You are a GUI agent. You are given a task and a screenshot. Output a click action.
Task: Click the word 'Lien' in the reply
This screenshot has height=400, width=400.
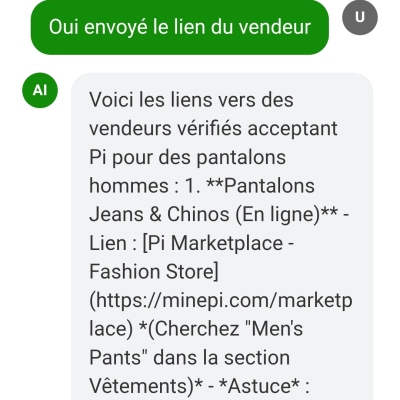pos(108,243)
